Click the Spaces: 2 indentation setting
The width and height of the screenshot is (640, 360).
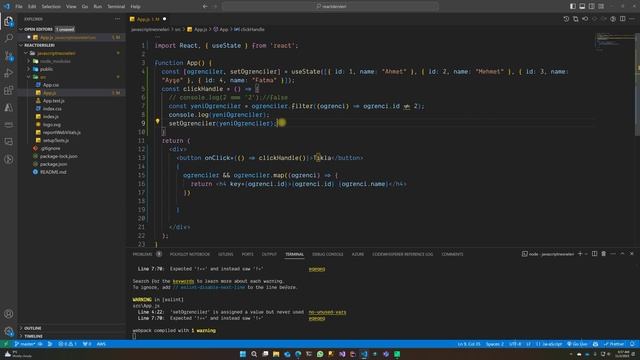pyautogui.click(x=495, y=344)
